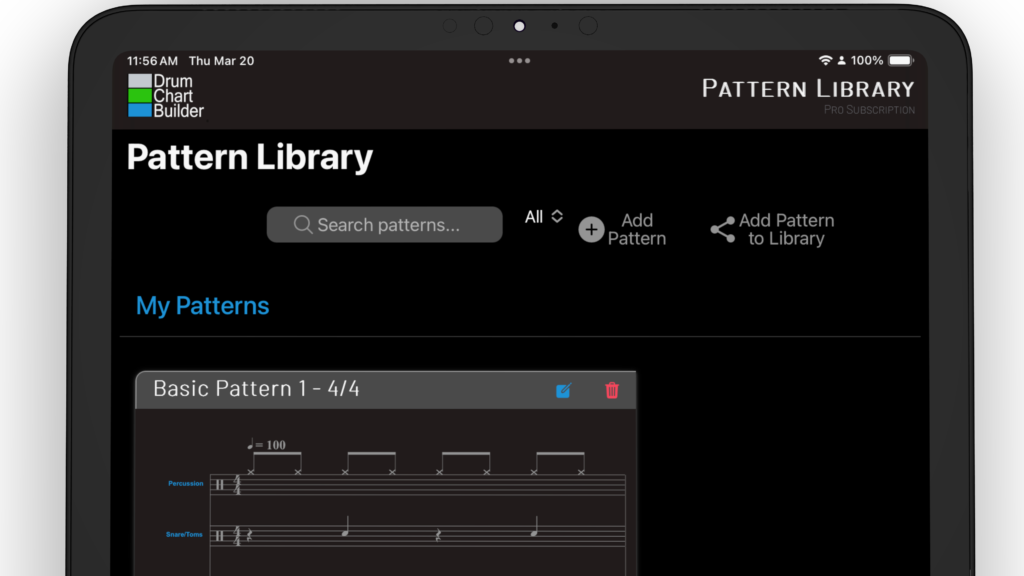Click the magnifying glass in search bar

click(303, 225)
